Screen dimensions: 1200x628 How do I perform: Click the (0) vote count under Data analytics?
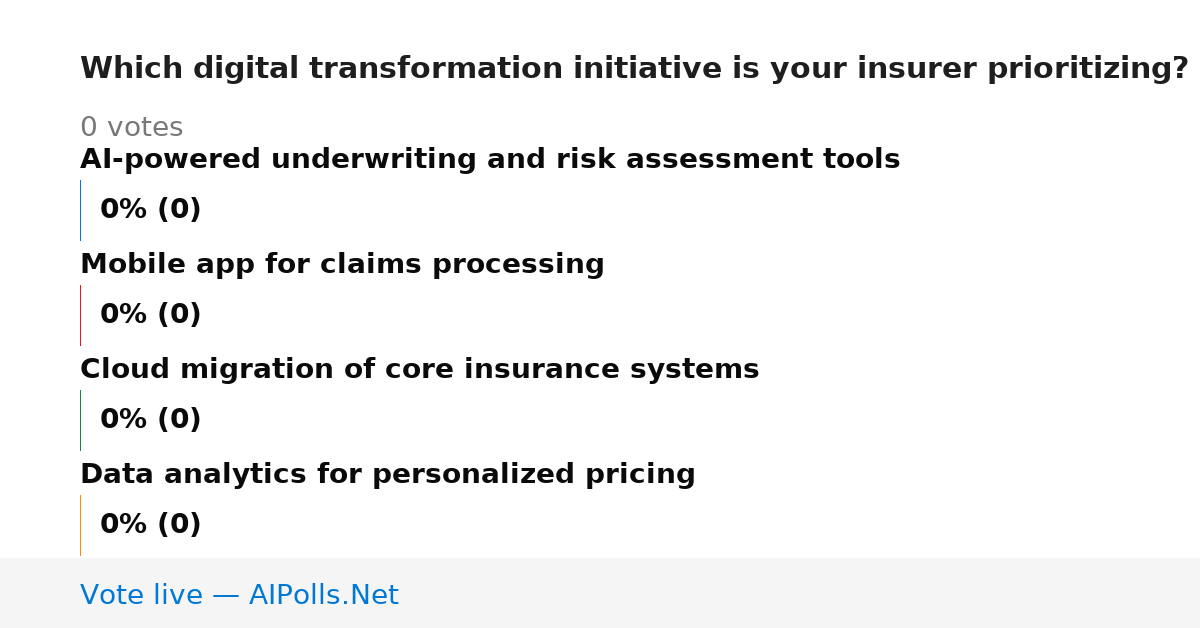coord(179,525)
